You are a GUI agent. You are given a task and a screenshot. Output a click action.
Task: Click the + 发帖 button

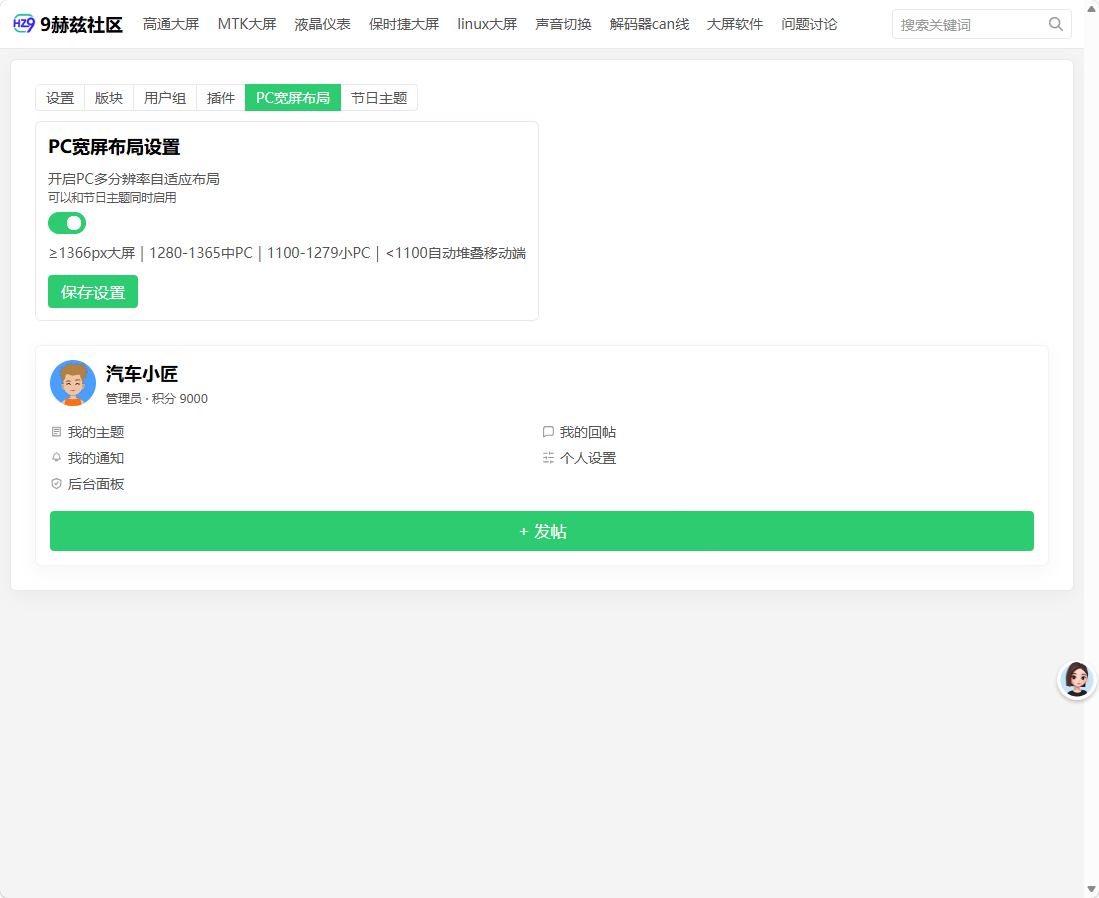pyautogui.click(x=542, y=531)
